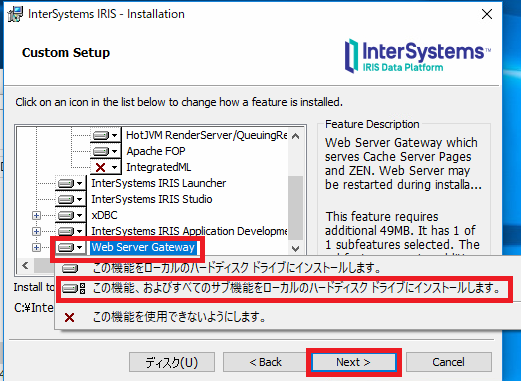
Task: Go back with the < Back button
Action: (265, 362)
